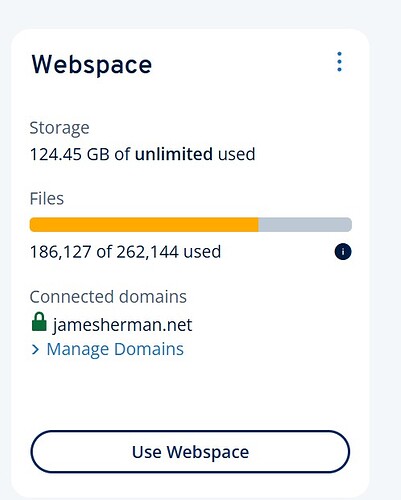The height and width of the screenshot is (500, 401).
Task: Click the word used after unlimited
Action: 237,154
